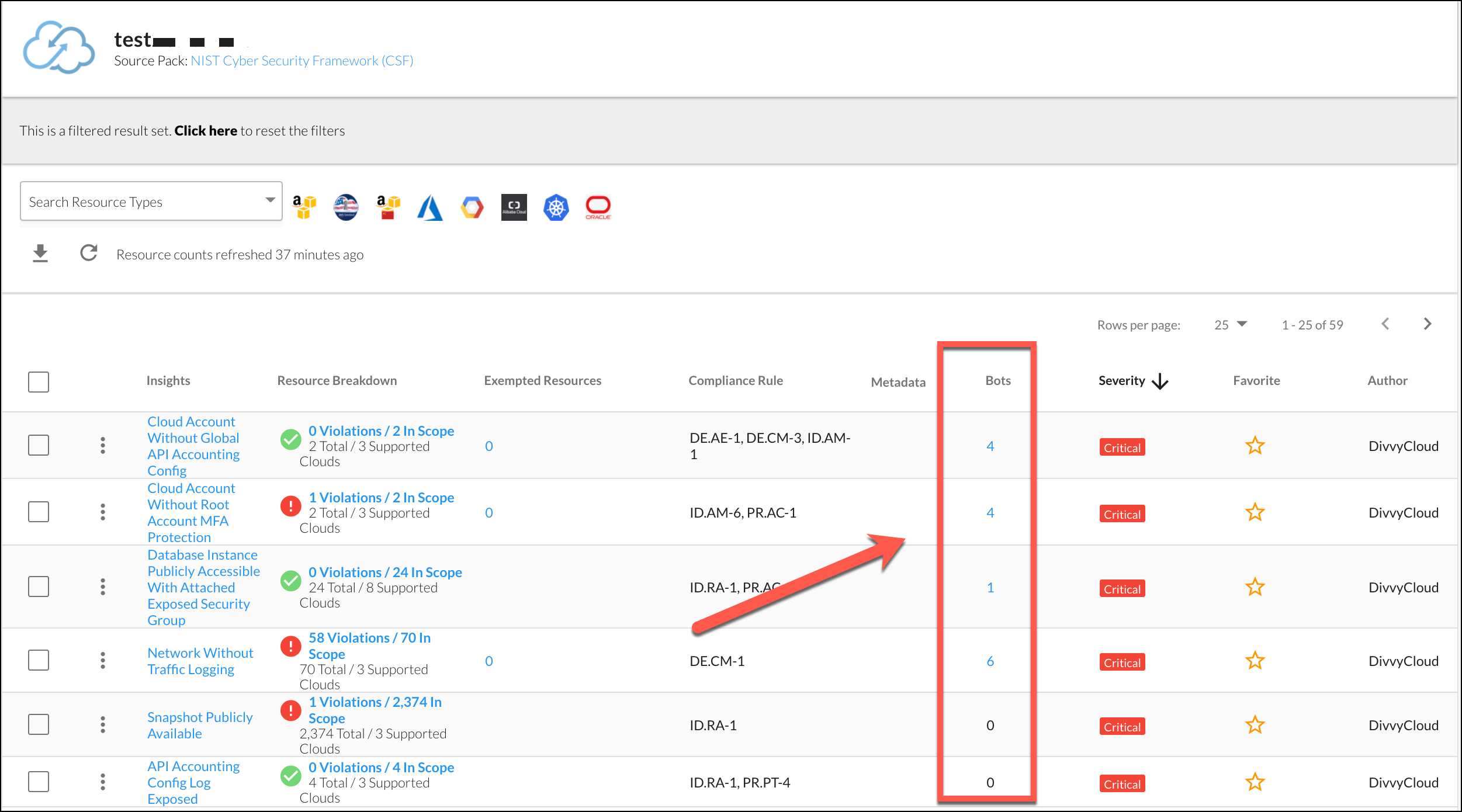Open actions menu for Global API Accounting row
The image size is (1462, 812).
pos(103,446)
